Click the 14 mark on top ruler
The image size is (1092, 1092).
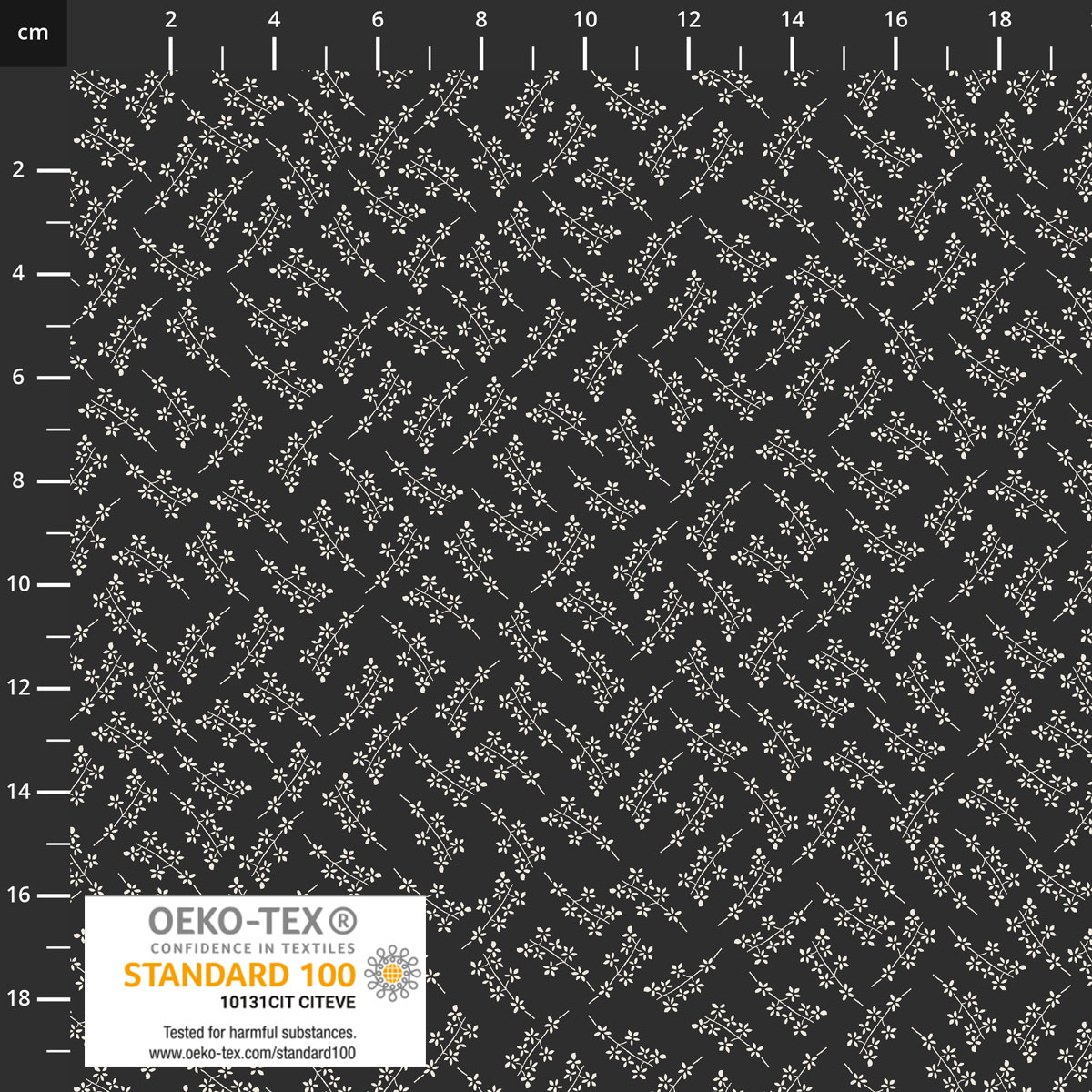click(x=793, y=20)
